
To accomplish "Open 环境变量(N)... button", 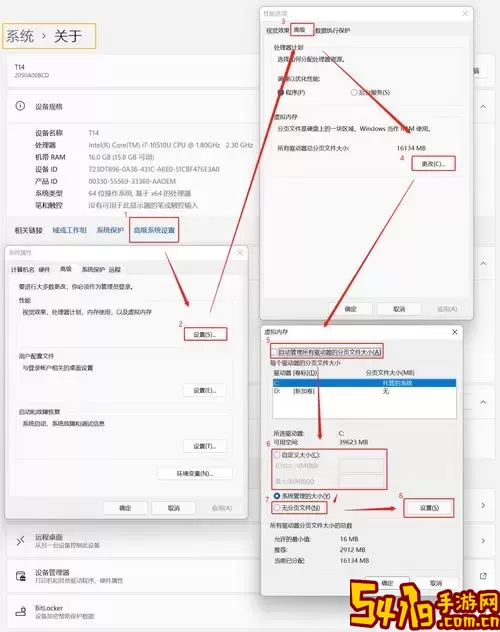I will 195,473.
